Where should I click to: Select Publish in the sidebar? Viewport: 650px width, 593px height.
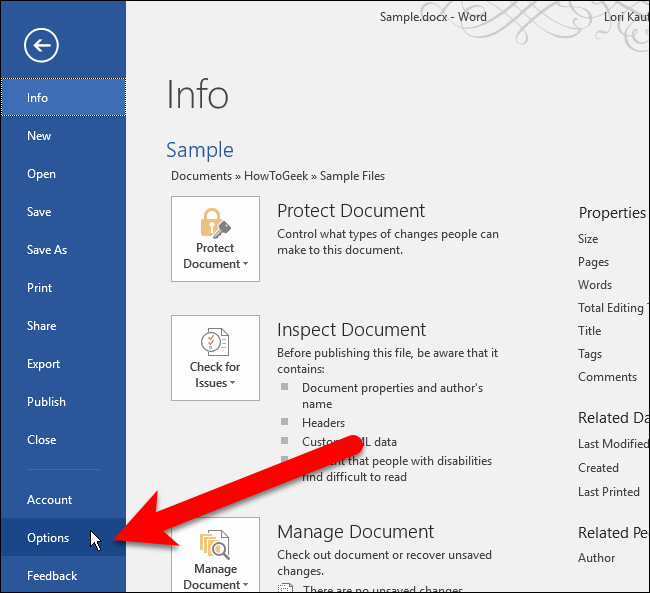click(63, 402)
